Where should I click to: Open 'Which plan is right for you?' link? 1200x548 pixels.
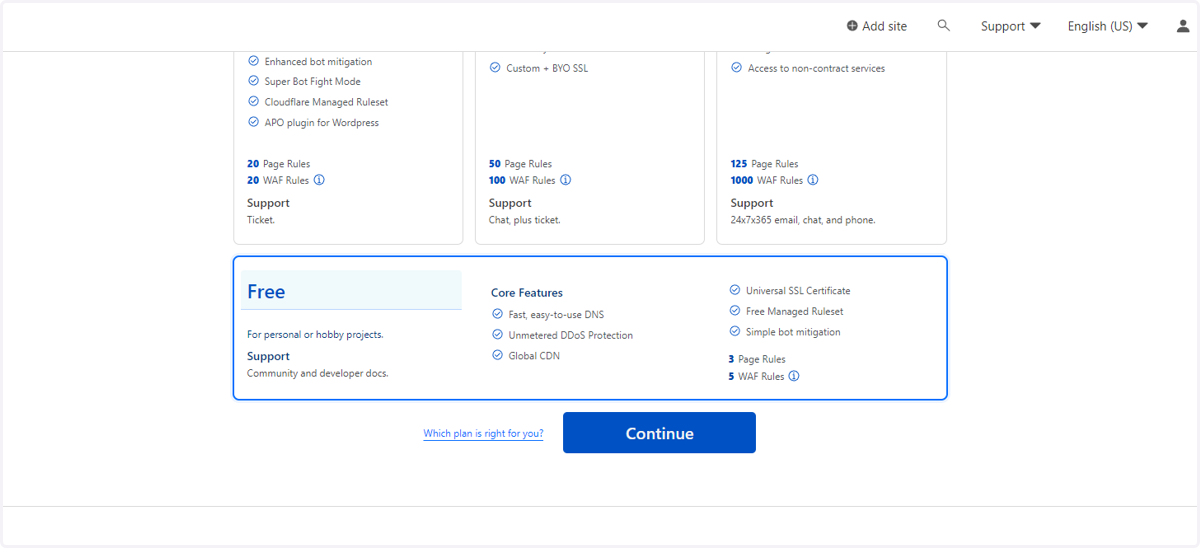(x=483, y=434)
